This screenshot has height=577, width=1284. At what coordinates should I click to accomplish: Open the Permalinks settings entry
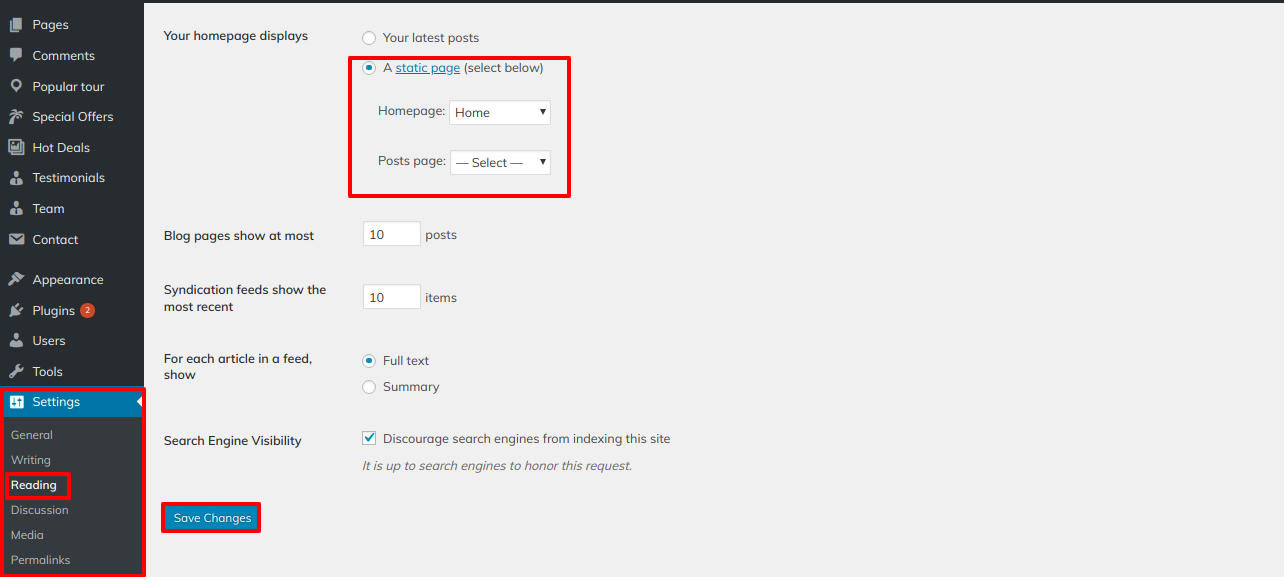click(40, 560)
